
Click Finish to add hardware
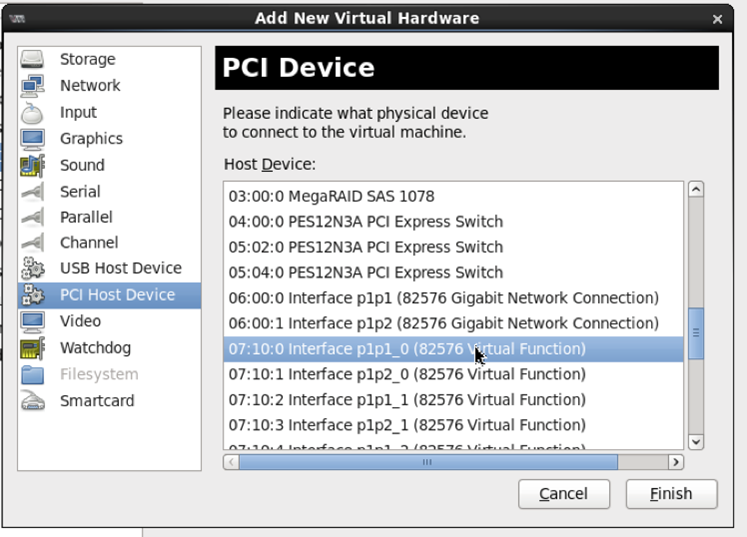click(x=671, y=493)
